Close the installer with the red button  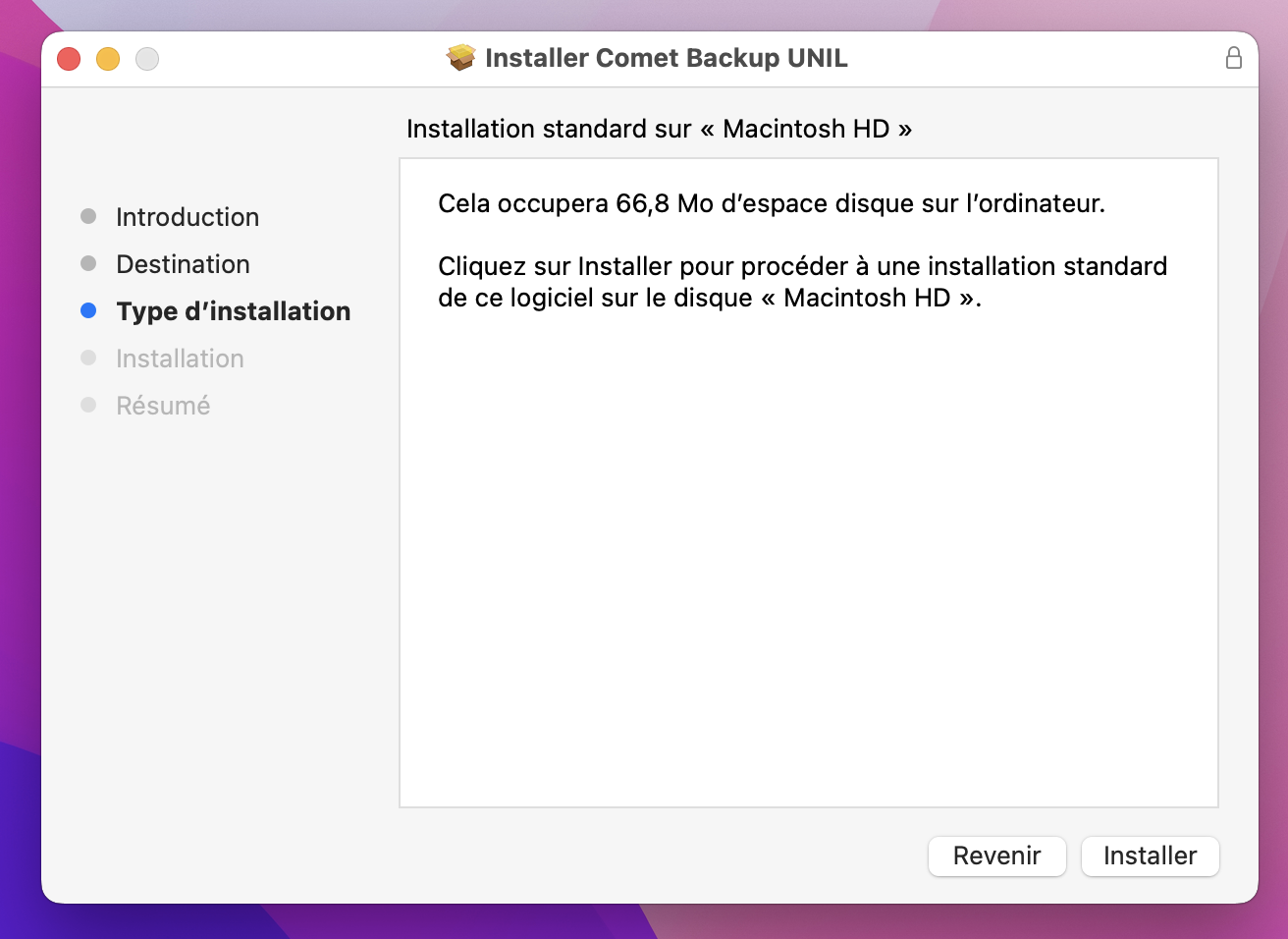point(69,59)
